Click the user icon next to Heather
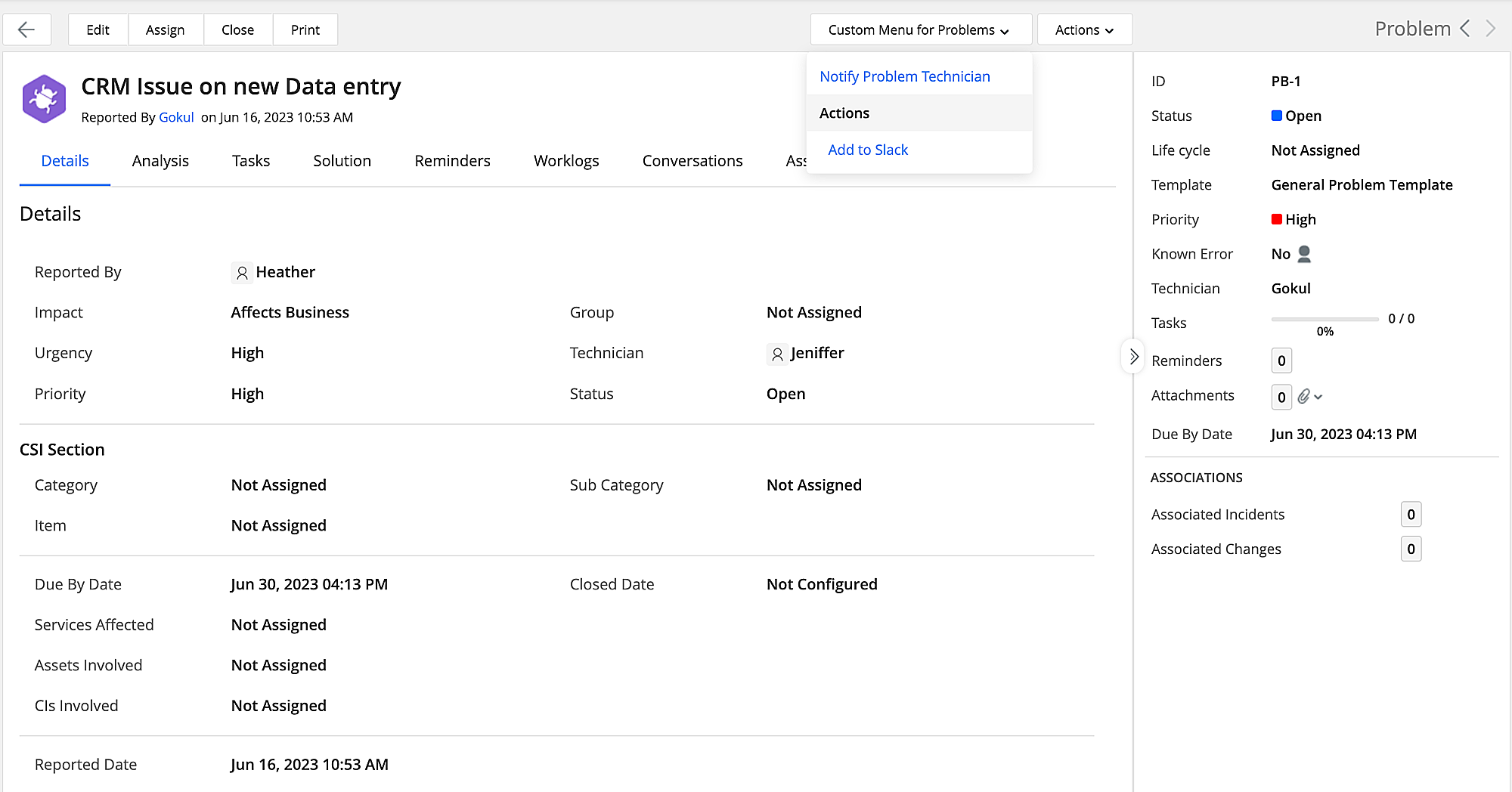This screenshot has height=792, width=1512. click(x=242, y=273)
